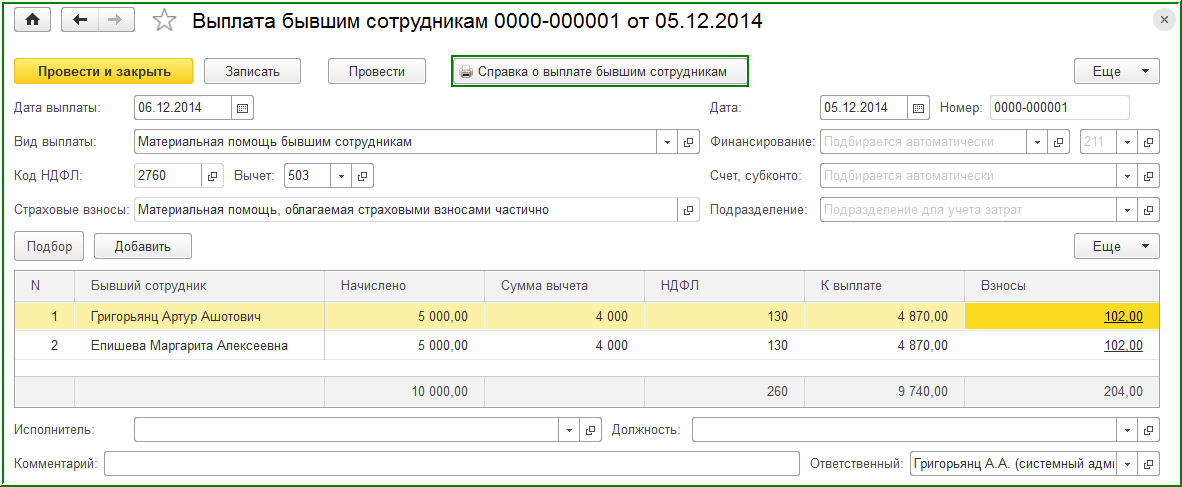Focus the Код НДФЛ 2760 field
This screenshot has height=487, width=1182.
(167, 176)
